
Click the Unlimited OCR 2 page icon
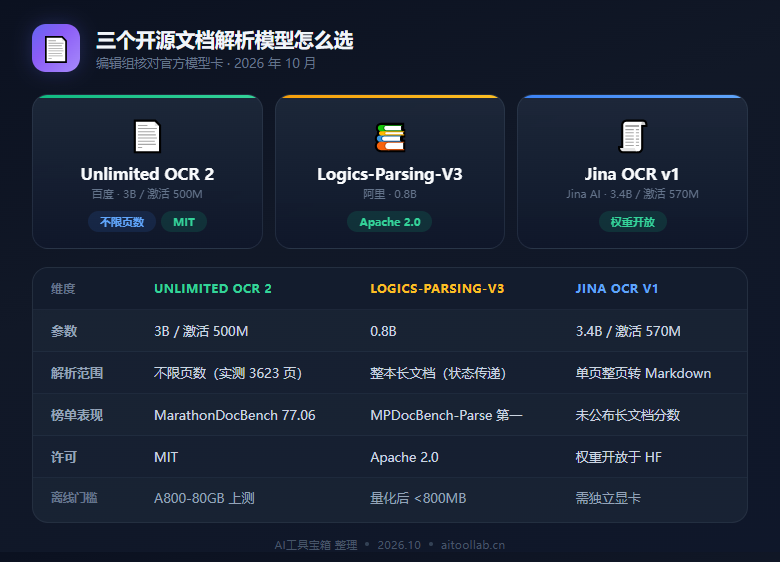tap(147, 136)
